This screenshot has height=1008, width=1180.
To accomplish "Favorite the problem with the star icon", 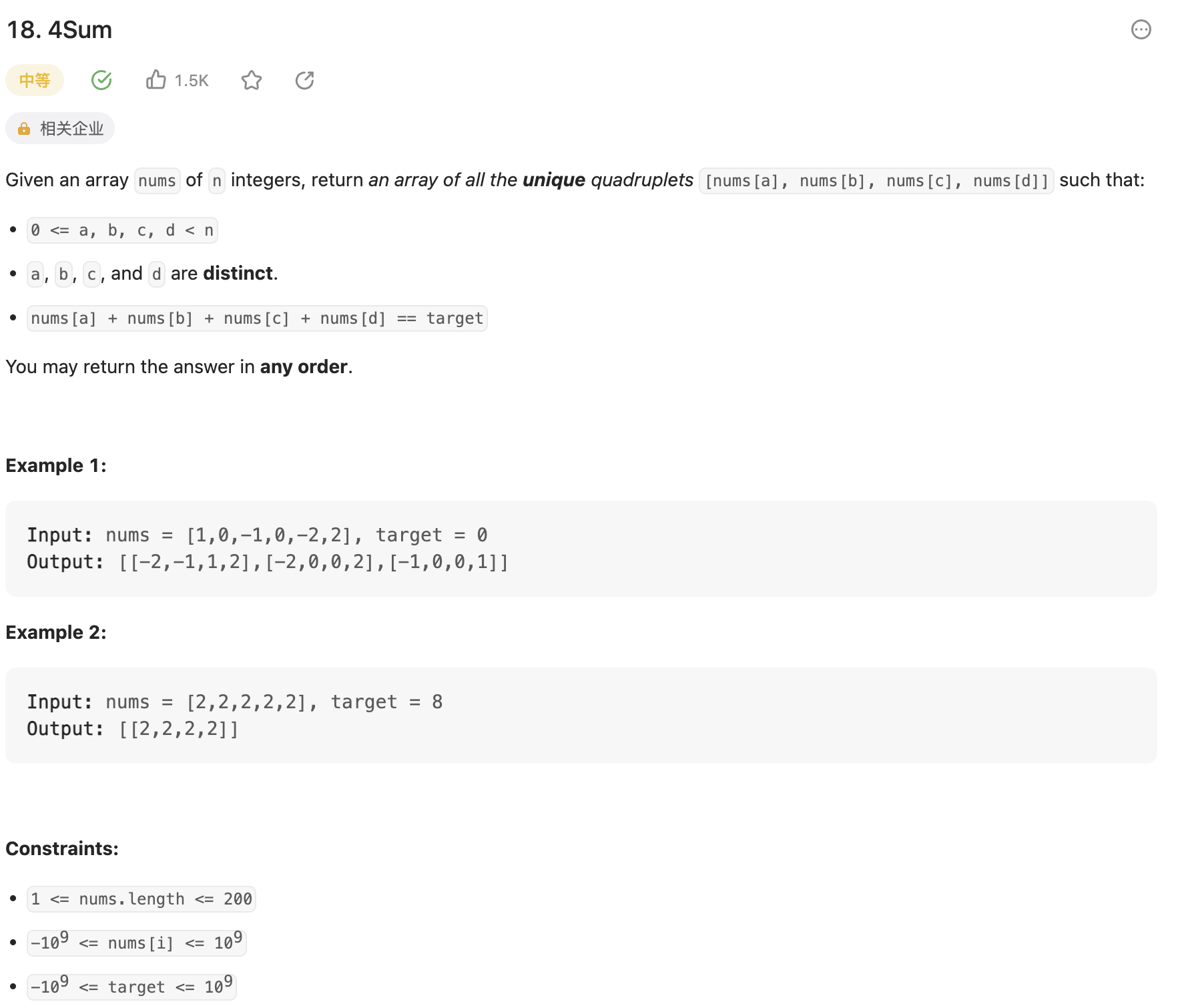I will coord(252,80).
